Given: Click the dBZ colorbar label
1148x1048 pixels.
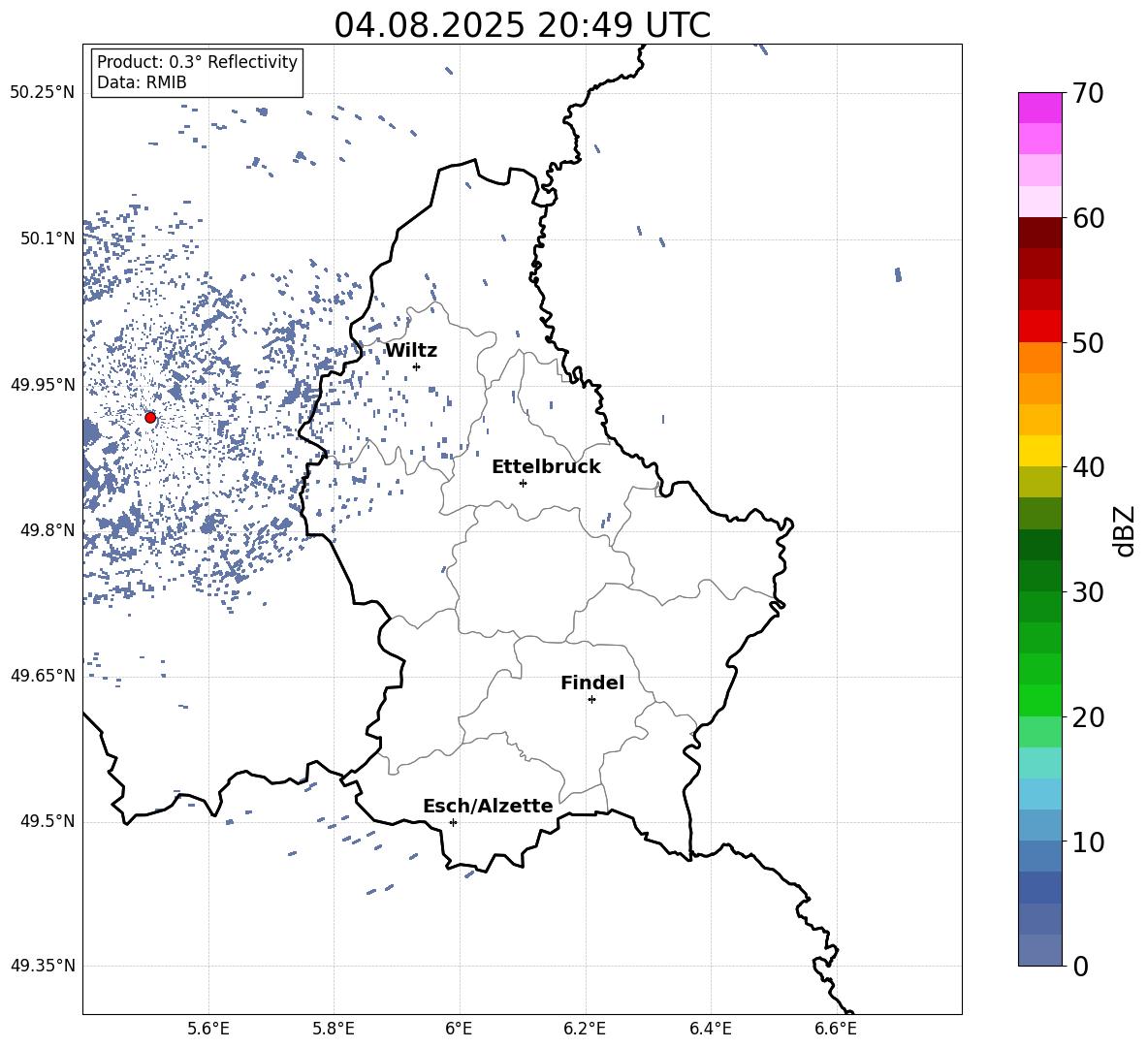Looking at the screenshot, I should pyautogui.click(x=1126, y=530).
